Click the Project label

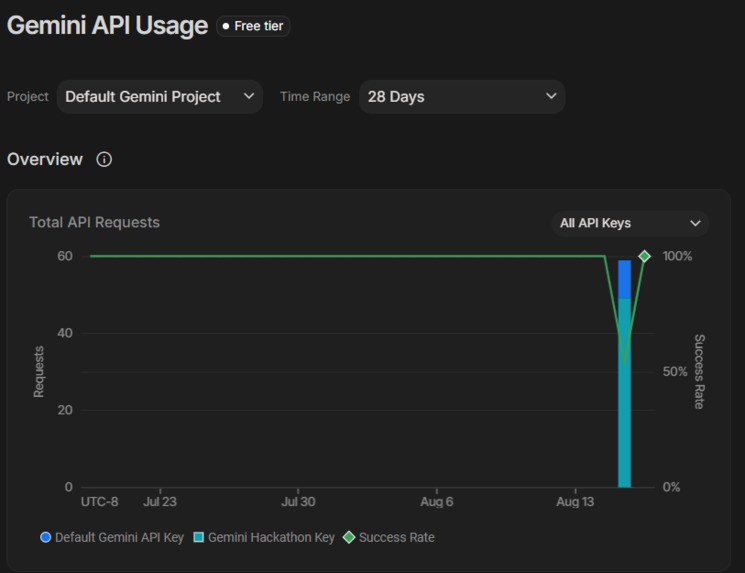[x=28, y=96]
